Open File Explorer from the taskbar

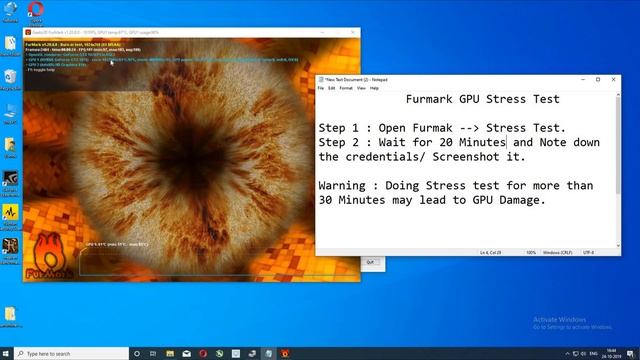170,353
